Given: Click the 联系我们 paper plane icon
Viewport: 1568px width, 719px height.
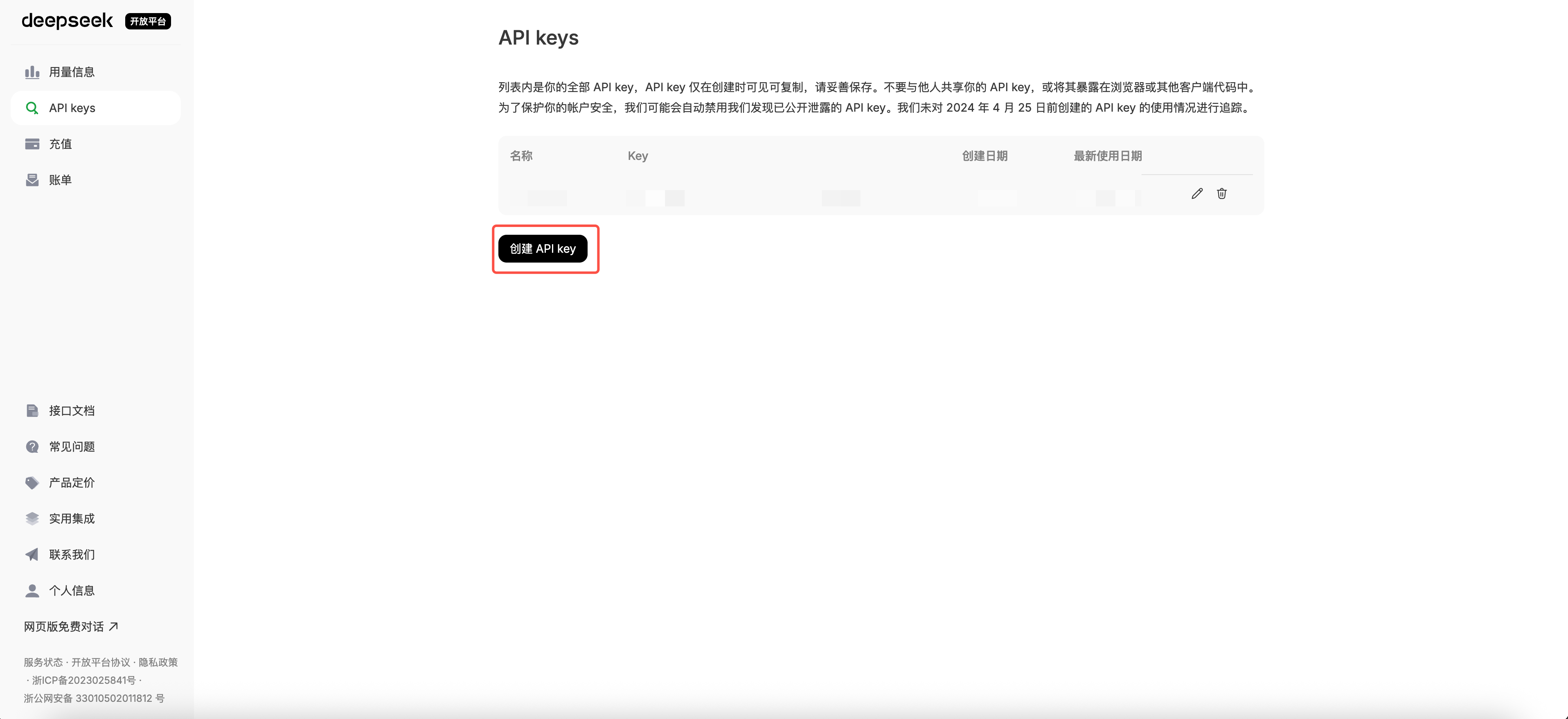Looking at the screenshot, I should (x=32, y=554).
